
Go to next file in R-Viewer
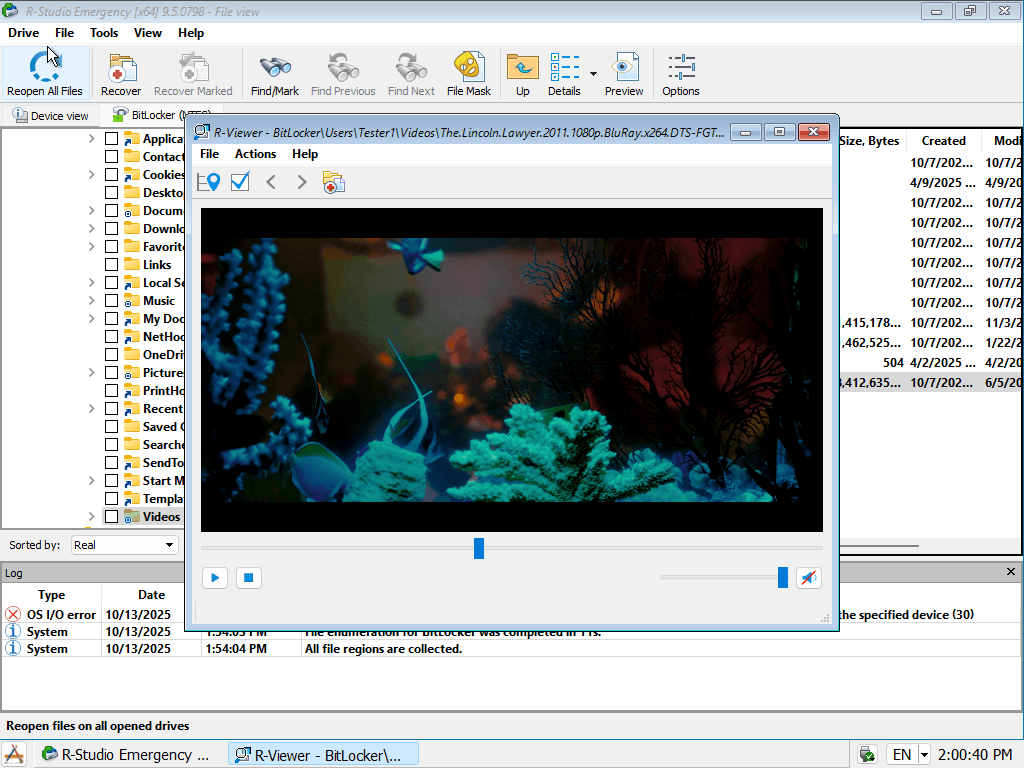click(x=301, y=182)
